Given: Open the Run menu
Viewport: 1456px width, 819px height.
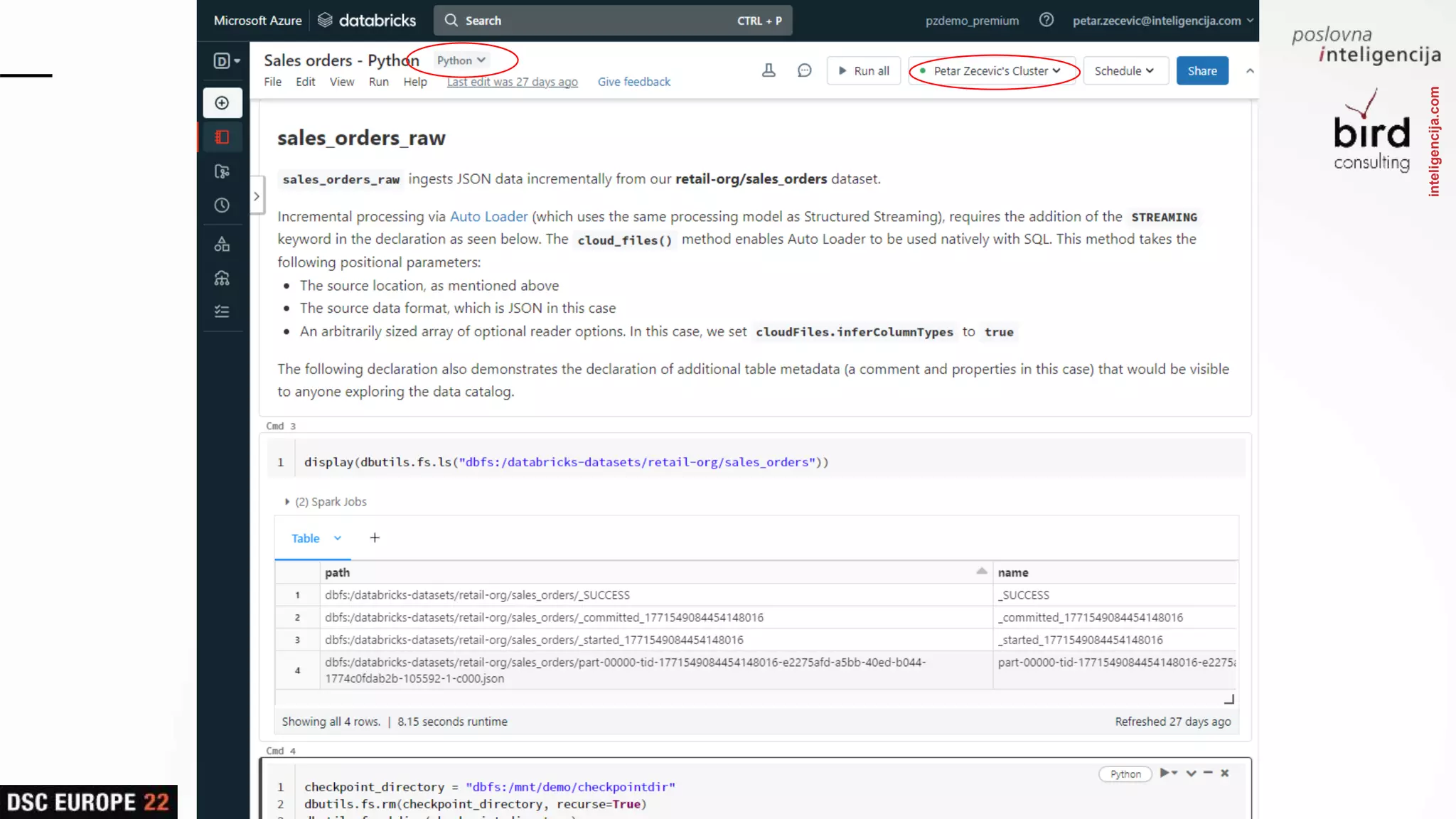Looking at the screenshot, I should tap(378, 82).
